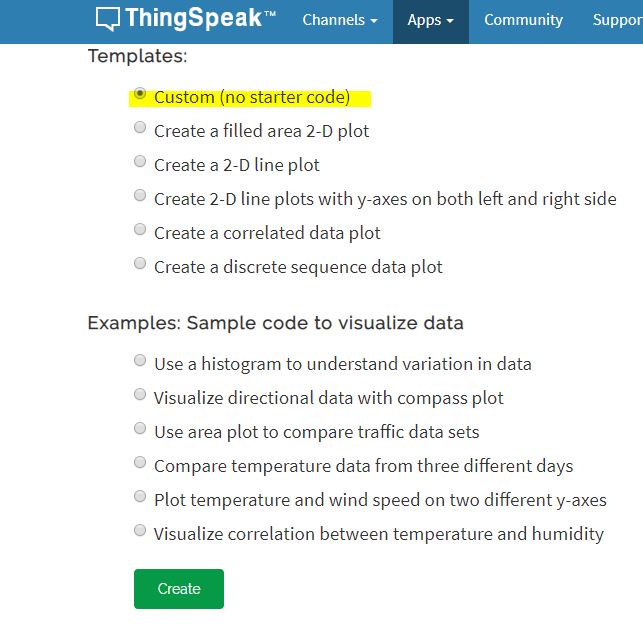Open the Channels dropdown menu

tap(340, 20)
